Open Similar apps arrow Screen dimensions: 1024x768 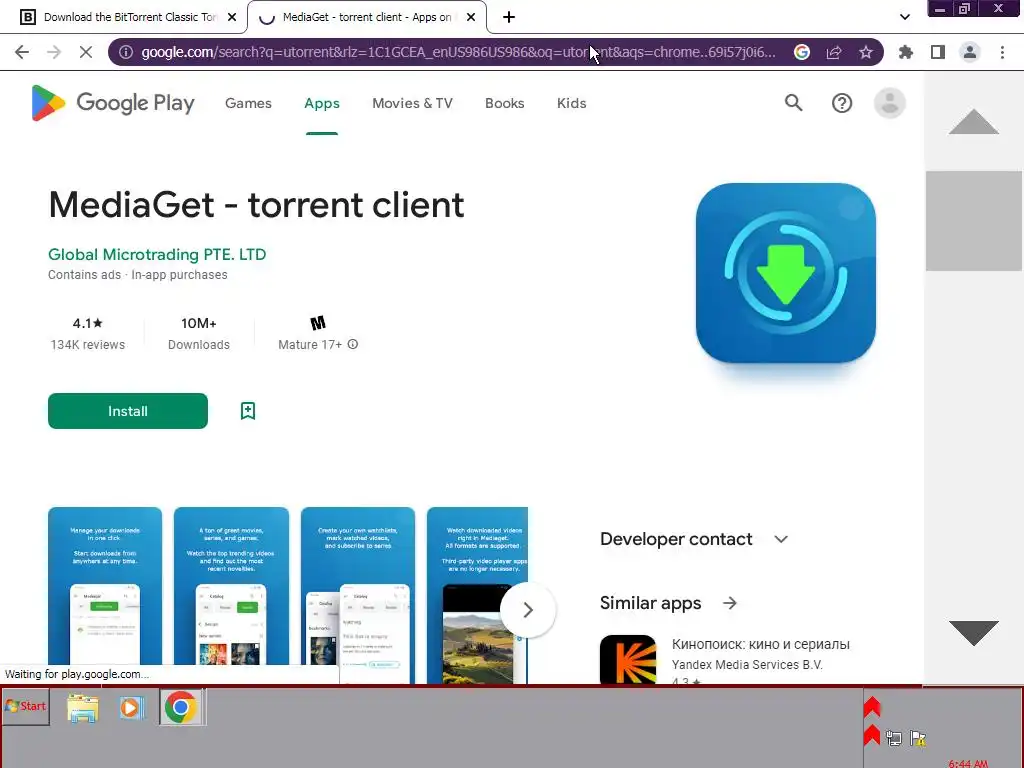point(729,603)
